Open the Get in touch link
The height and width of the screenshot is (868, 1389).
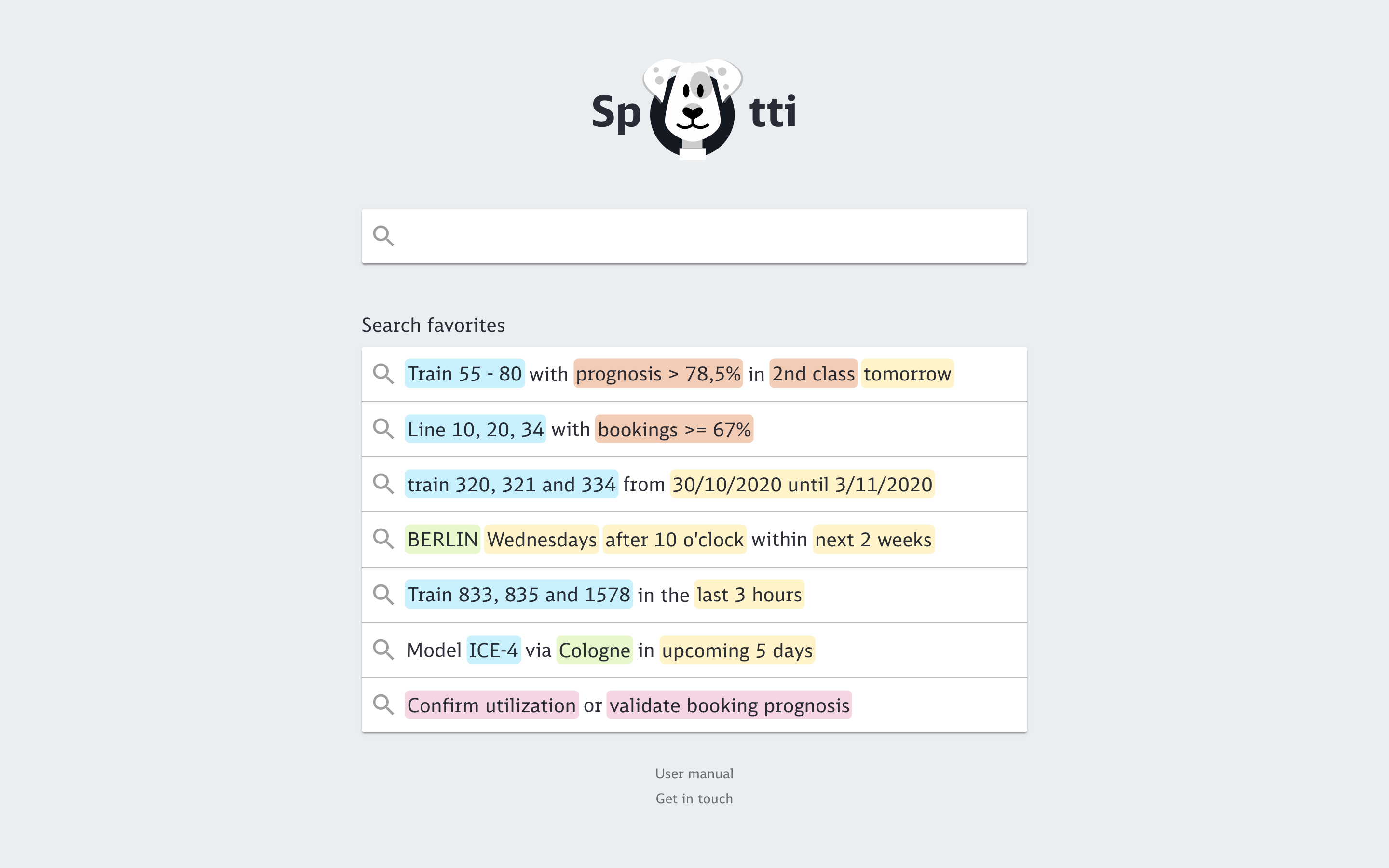[694, 799]
